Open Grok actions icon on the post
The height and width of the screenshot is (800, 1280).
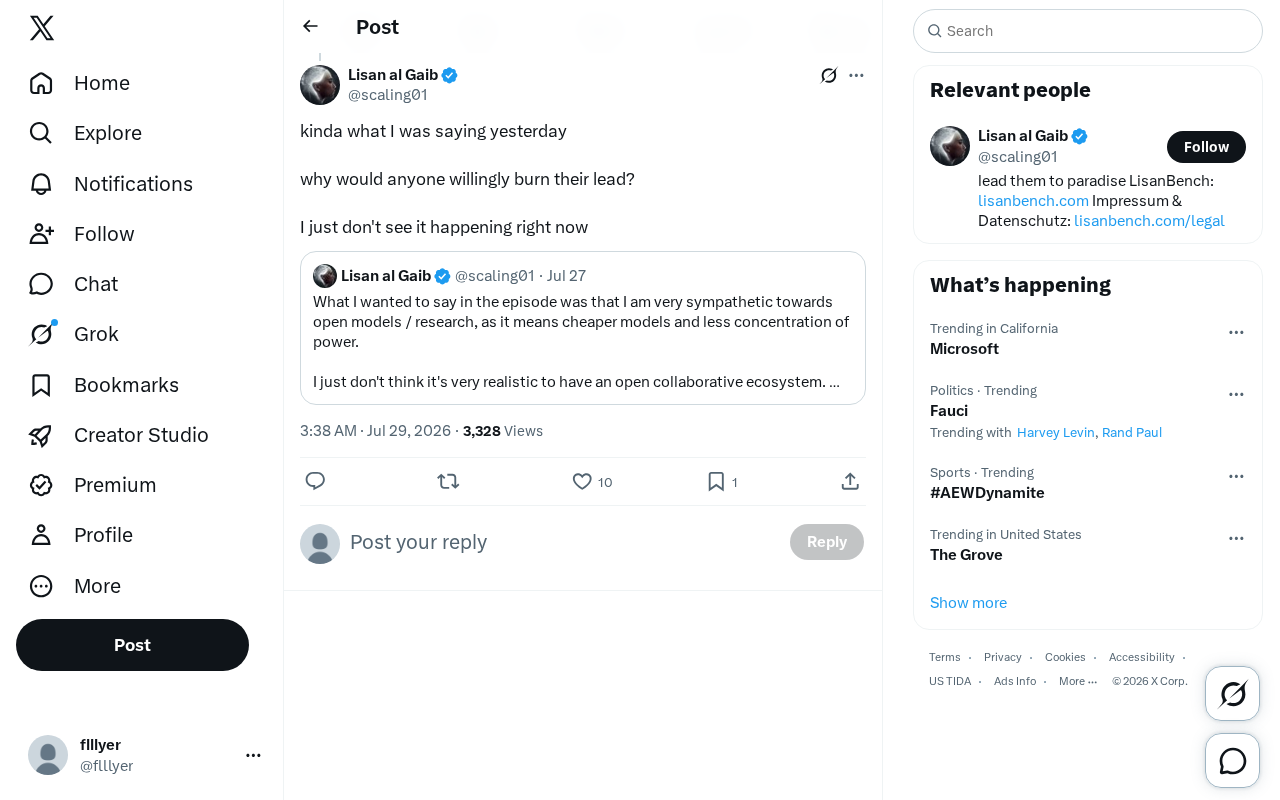click(x=829, y=75)
